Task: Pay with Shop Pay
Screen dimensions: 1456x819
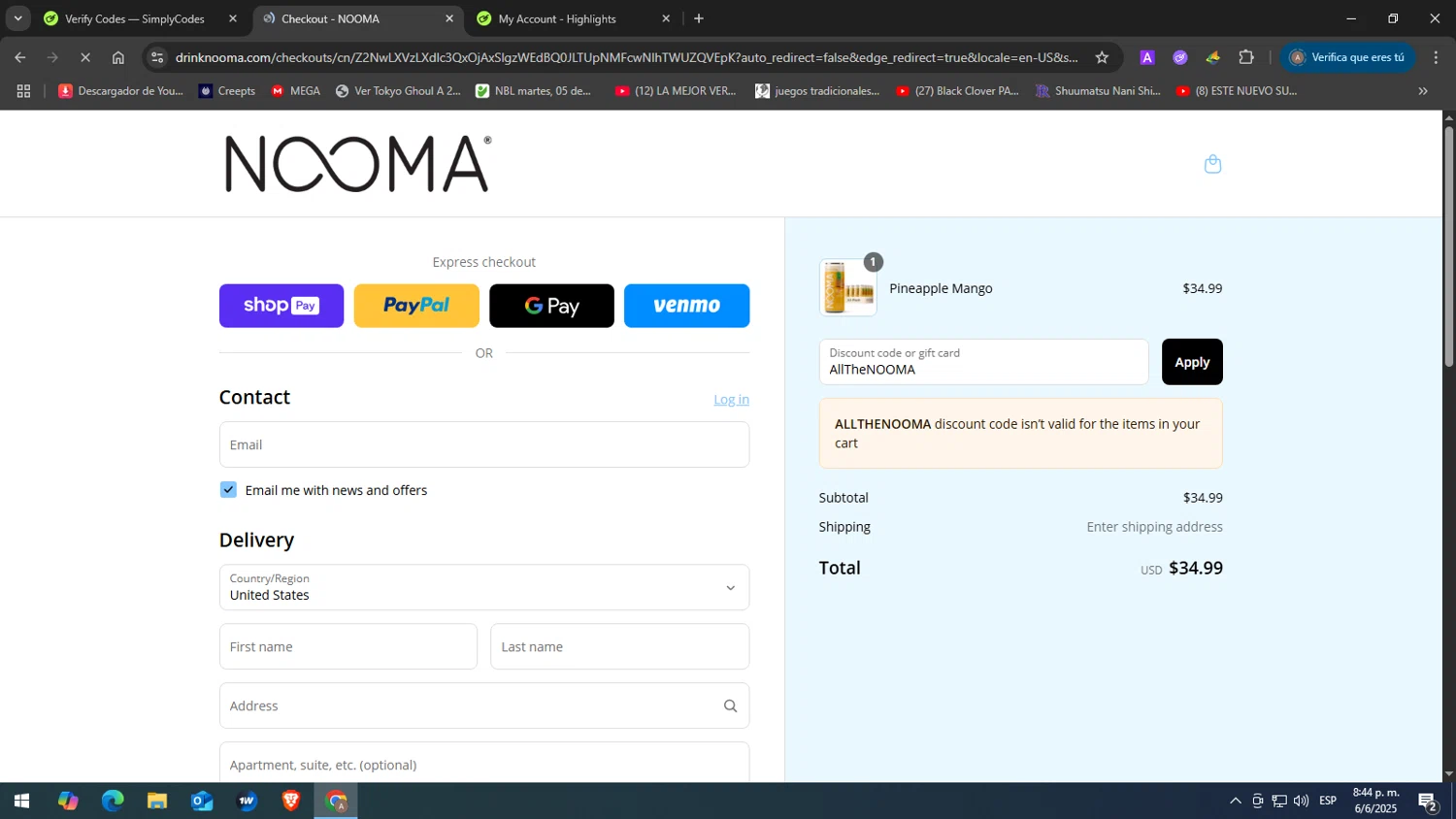Action: click(x=281, y=306)
